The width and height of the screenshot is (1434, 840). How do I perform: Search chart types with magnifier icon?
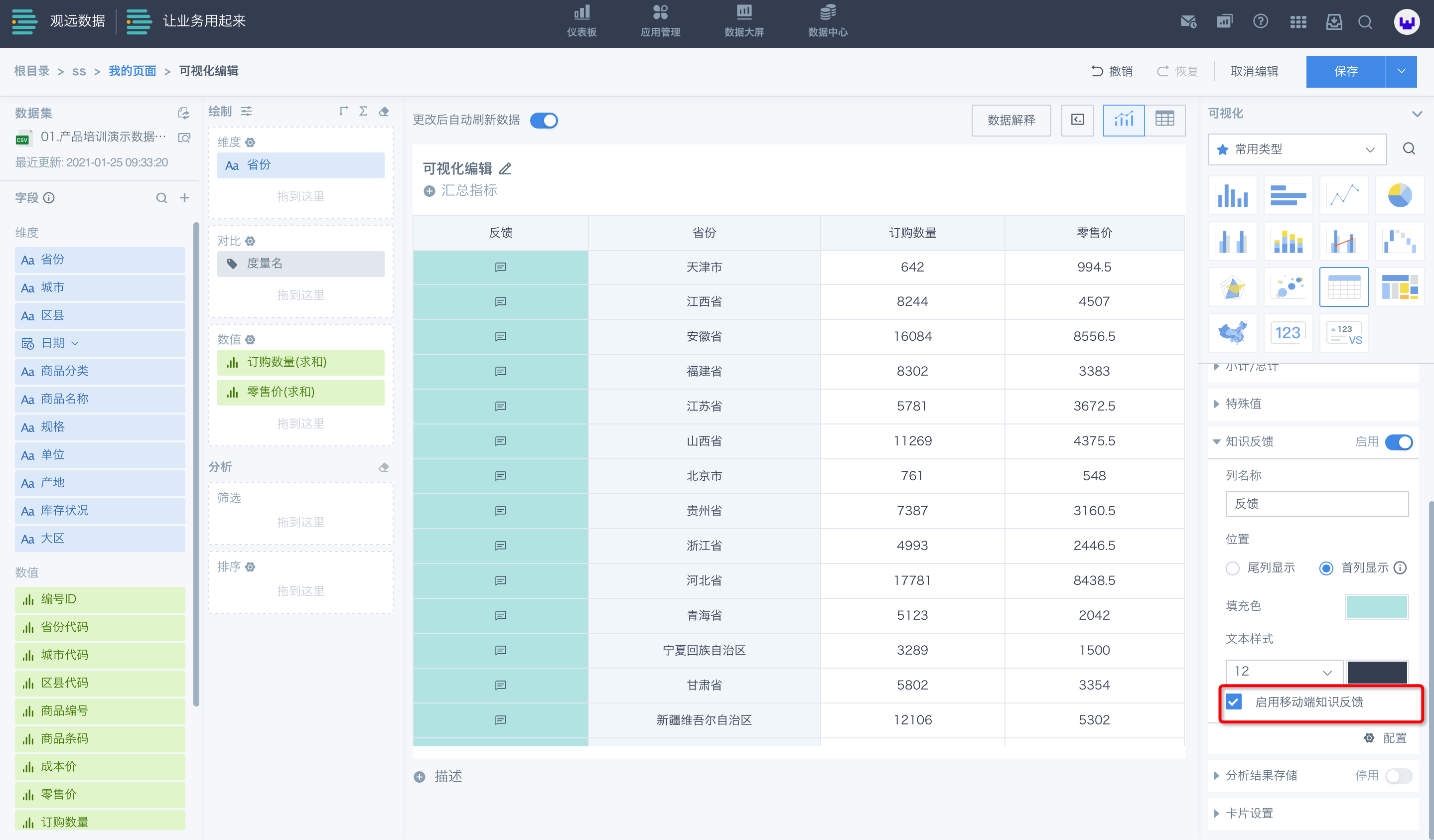[1409, 148]
